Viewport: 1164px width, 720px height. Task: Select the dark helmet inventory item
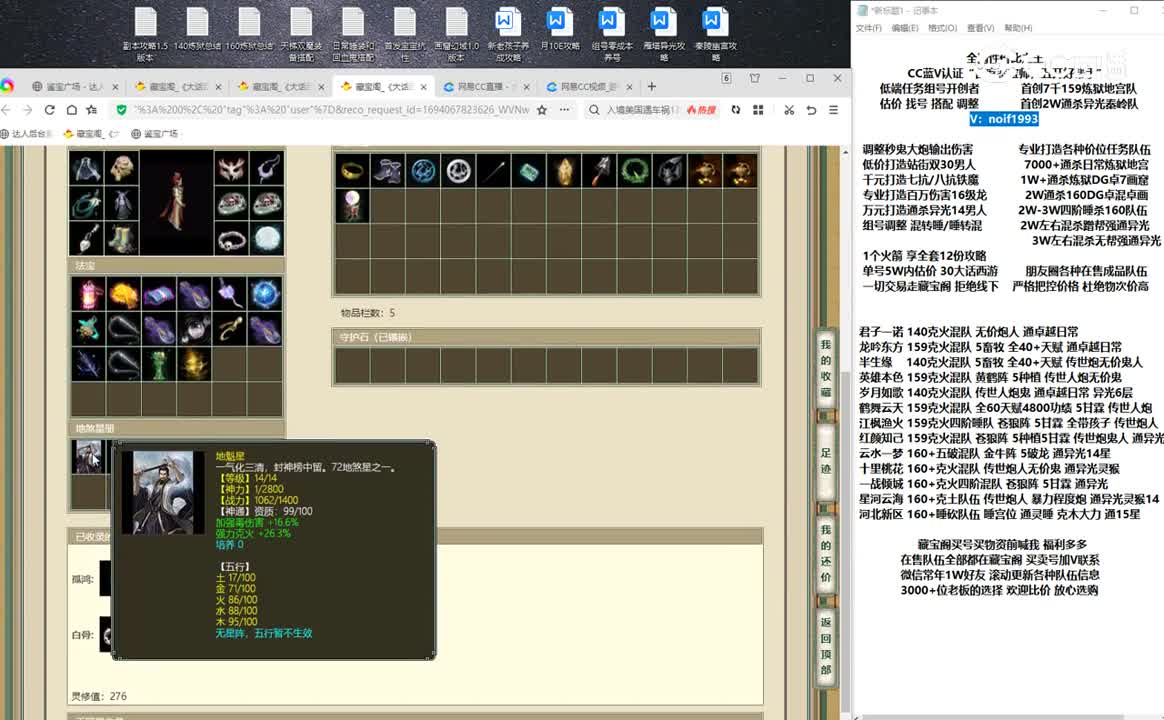[x=670, y=171]
